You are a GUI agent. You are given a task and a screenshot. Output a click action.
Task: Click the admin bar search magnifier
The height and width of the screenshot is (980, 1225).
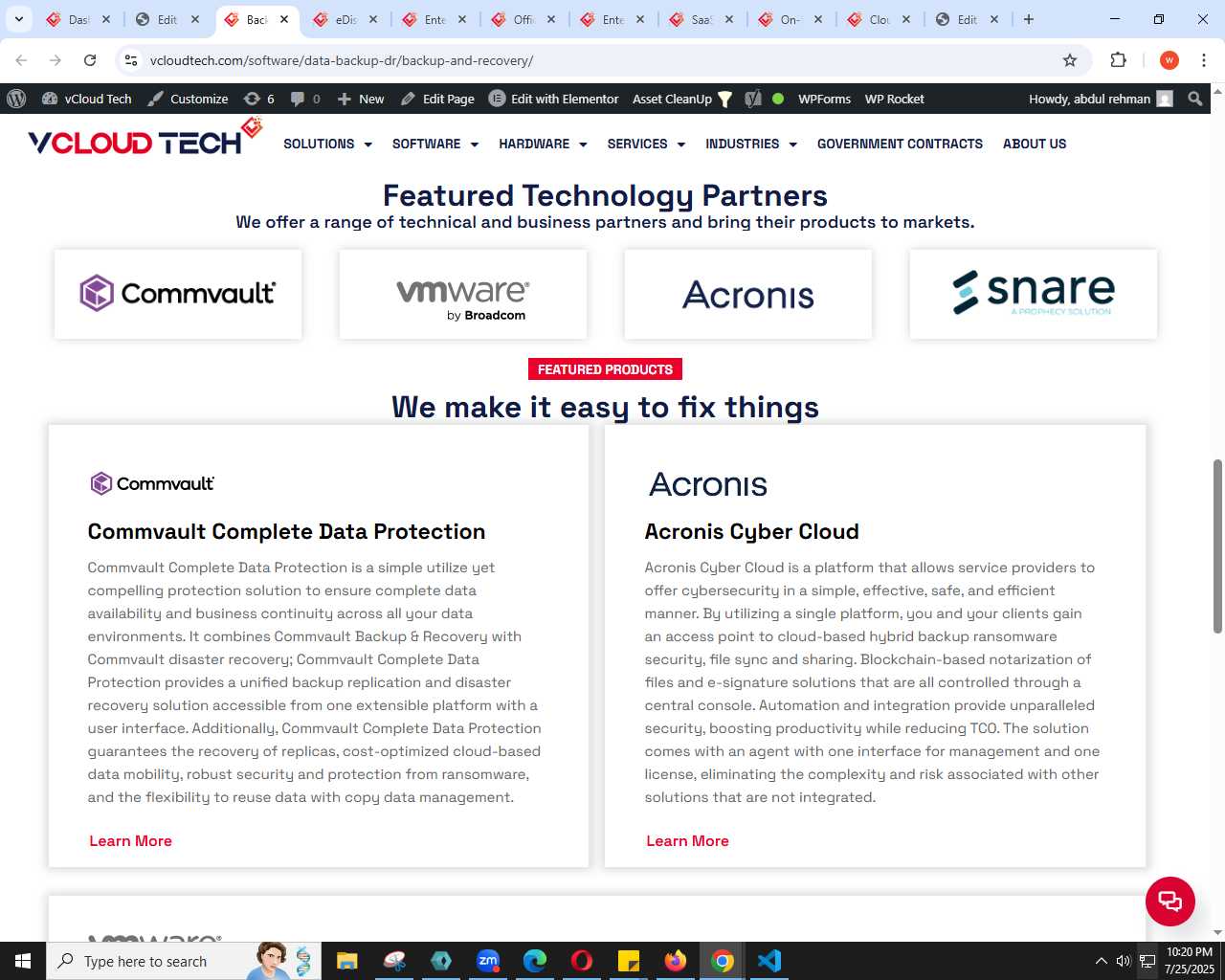(1194, 99)
